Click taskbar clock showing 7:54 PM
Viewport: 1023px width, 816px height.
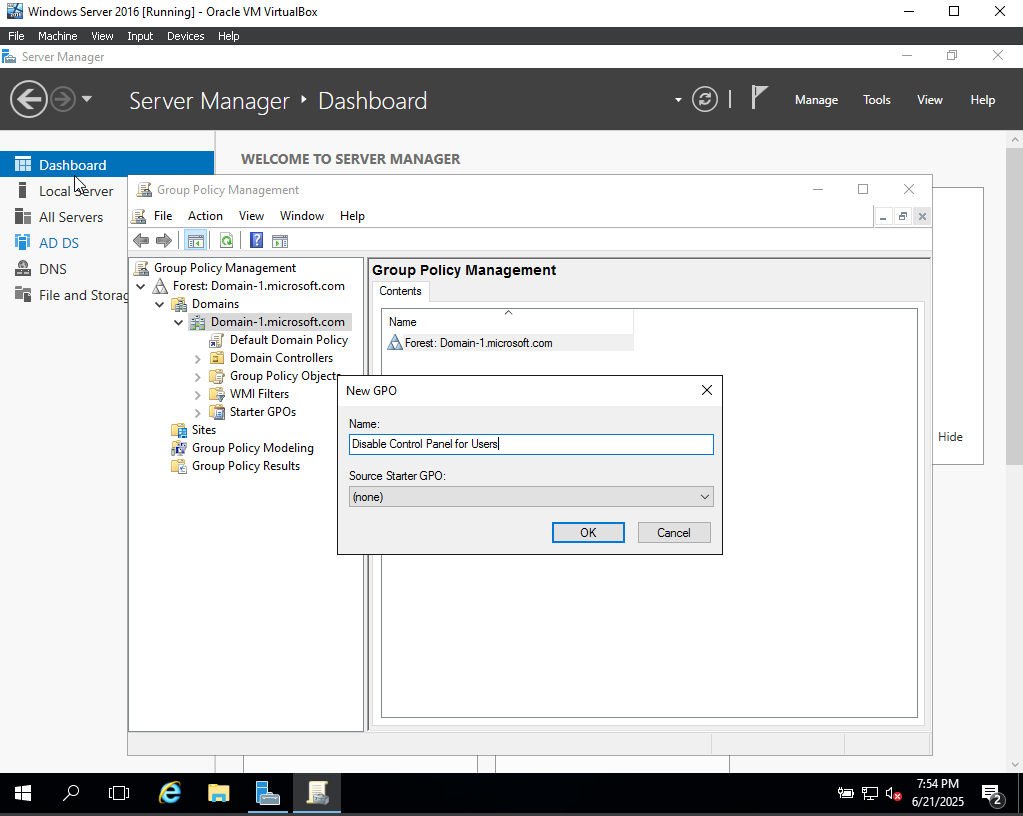pyautogui.click(x=938, y=793)
